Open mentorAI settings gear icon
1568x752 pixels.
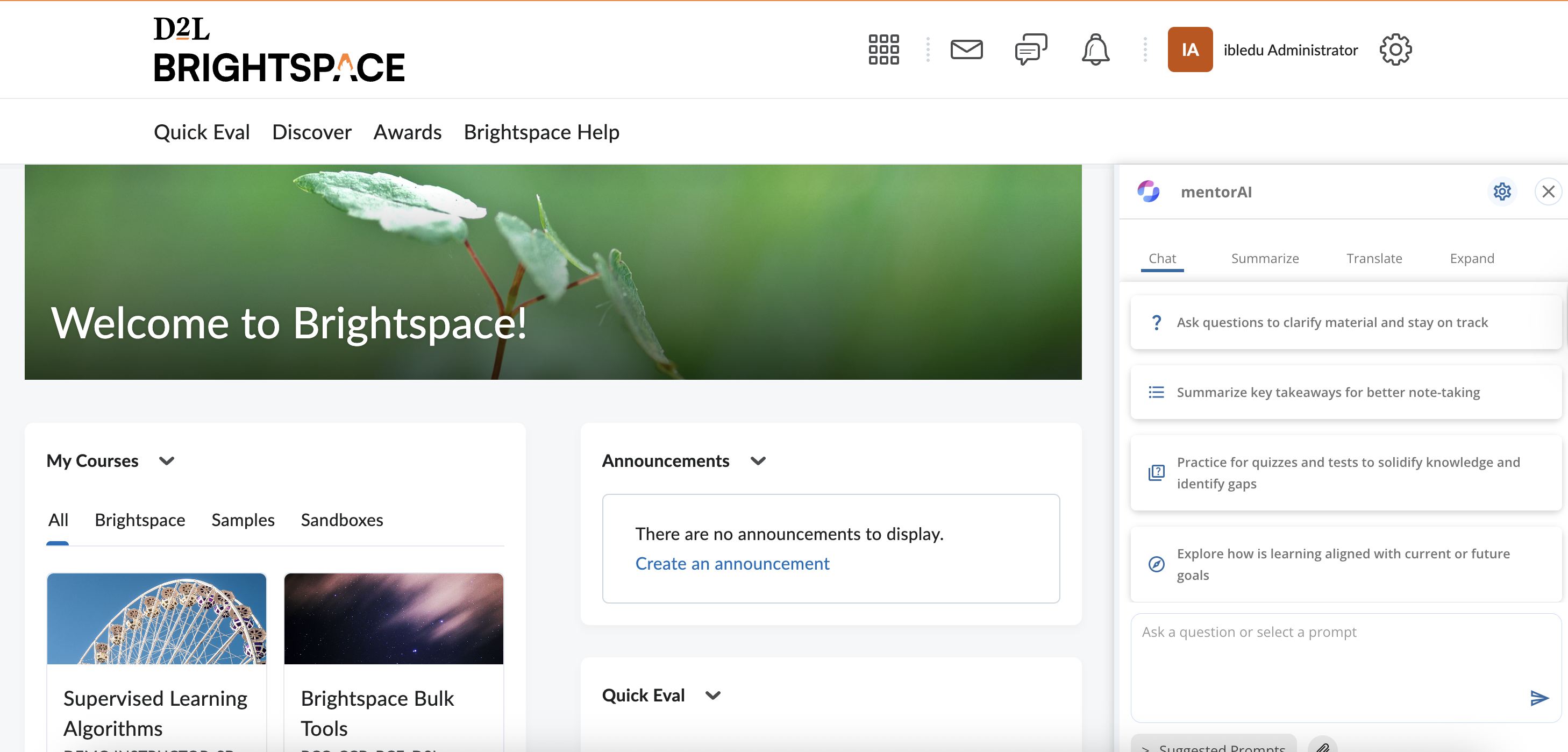tap(1502, 192)
